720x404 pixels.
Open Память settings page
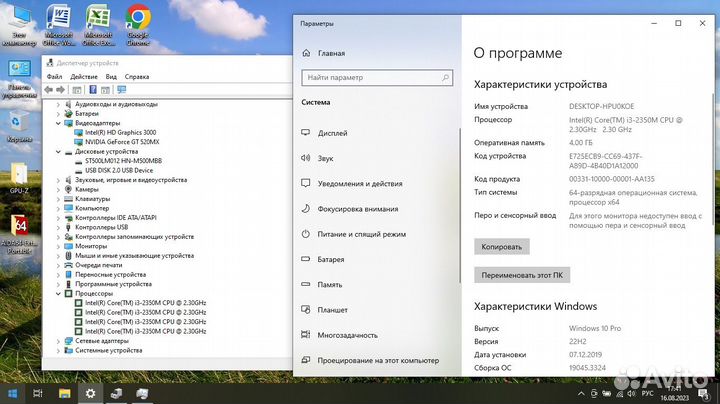(330, 285)
